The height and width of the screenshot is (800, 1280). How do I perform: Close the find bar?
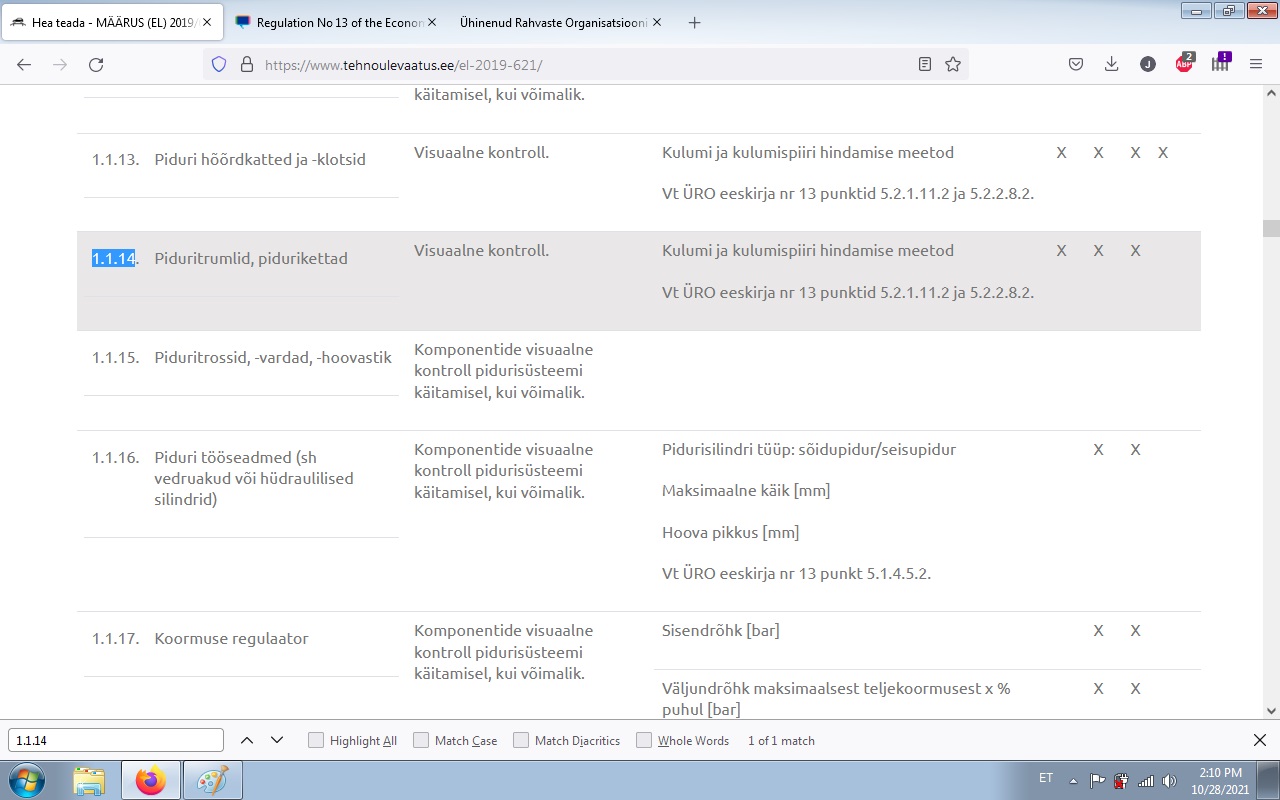point(1260,741)
